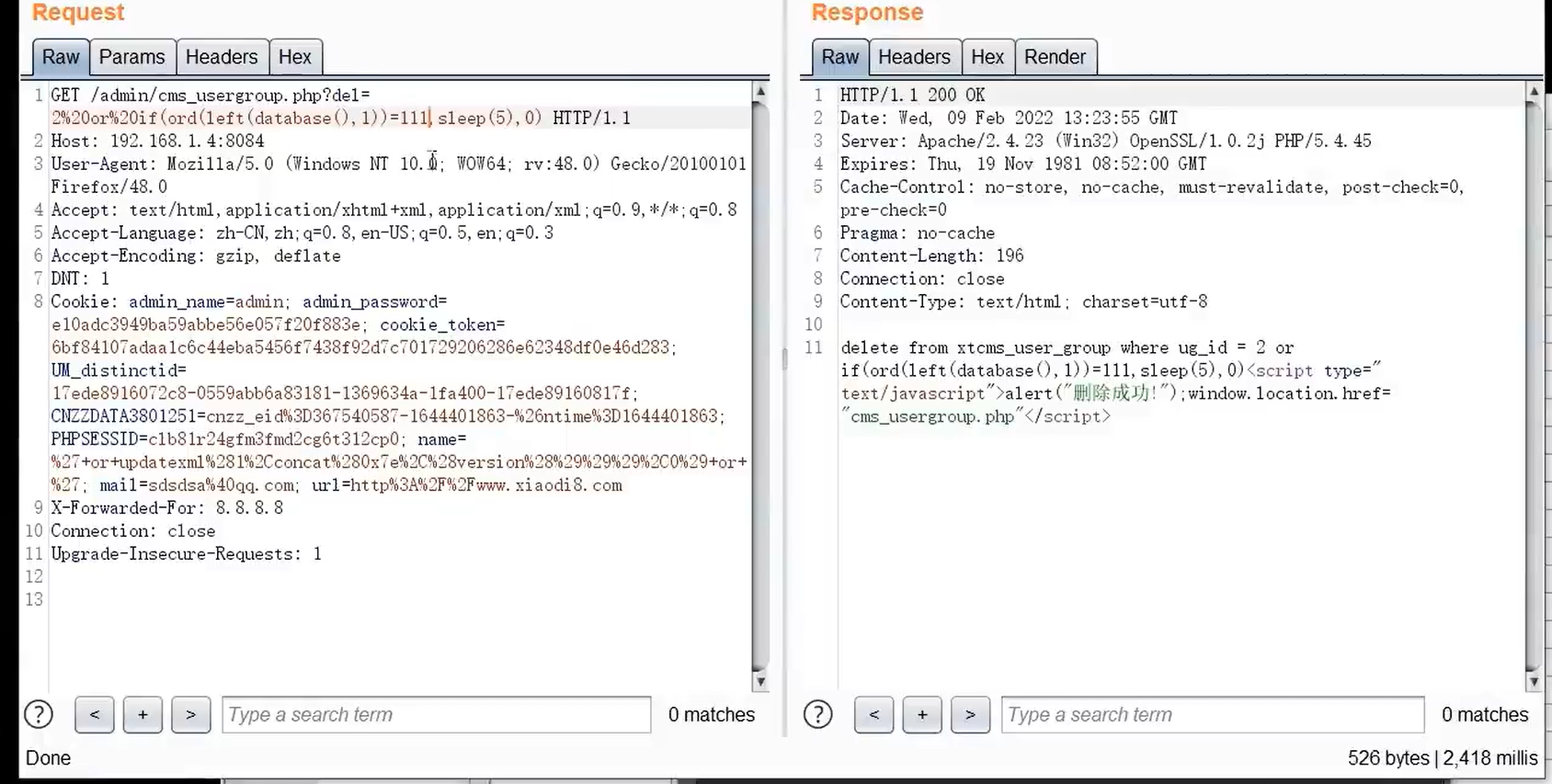Click the Request search options plus button

tap(143, 714)
